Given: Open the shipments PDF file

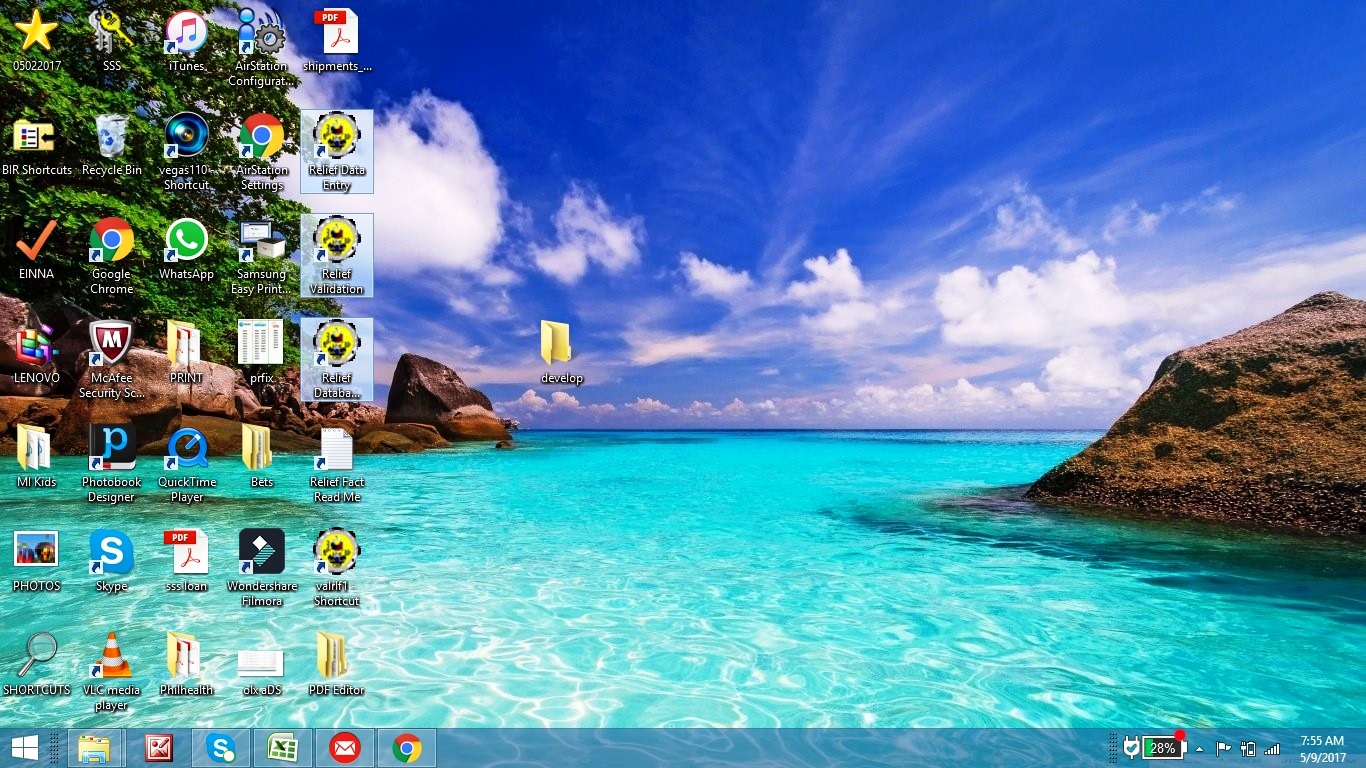Looking at the screenshot, I should (337, 40).
